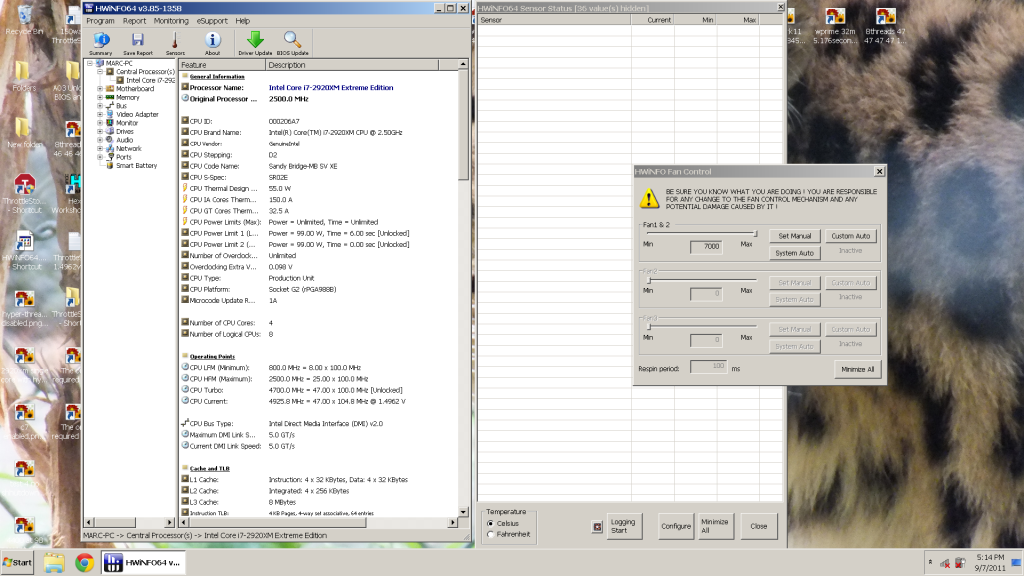Click the taskbar clock showing 5:14 PM

[990, 562]
